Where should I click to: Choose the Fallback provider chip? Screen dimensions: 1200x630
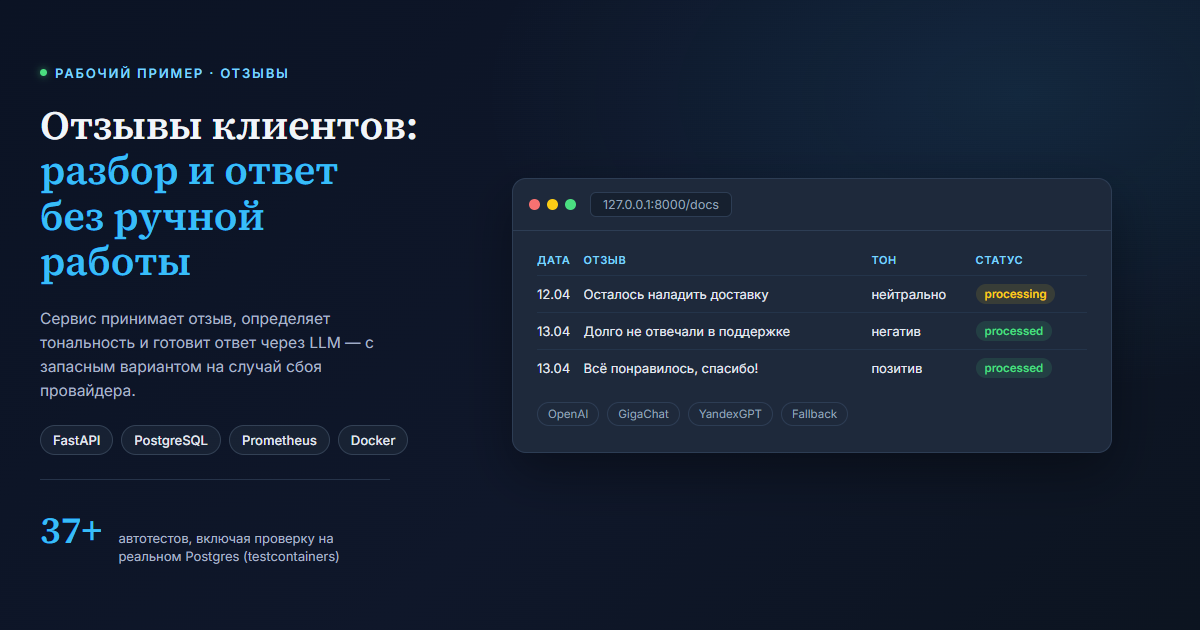coord(814,414)
